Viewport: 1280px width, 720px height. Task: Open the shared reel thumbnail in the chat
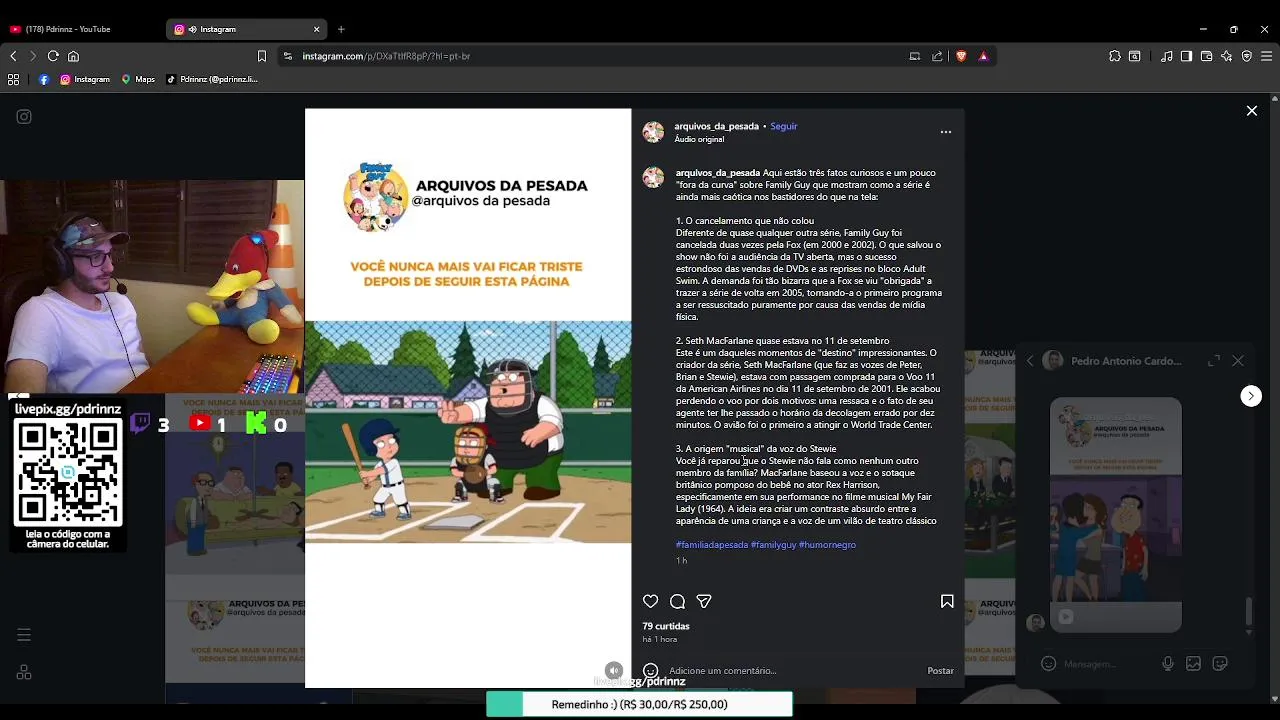pyautogui.click(x=1115, y=515)
